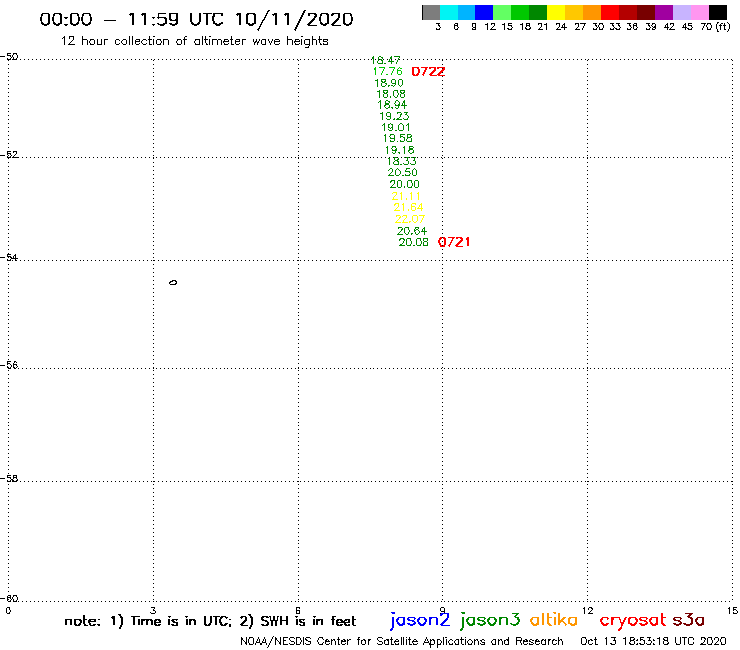Click the date title '00:00 – 11:59 UTC 10/11/2020'
740x650 pixels.
tap(196, 19)
